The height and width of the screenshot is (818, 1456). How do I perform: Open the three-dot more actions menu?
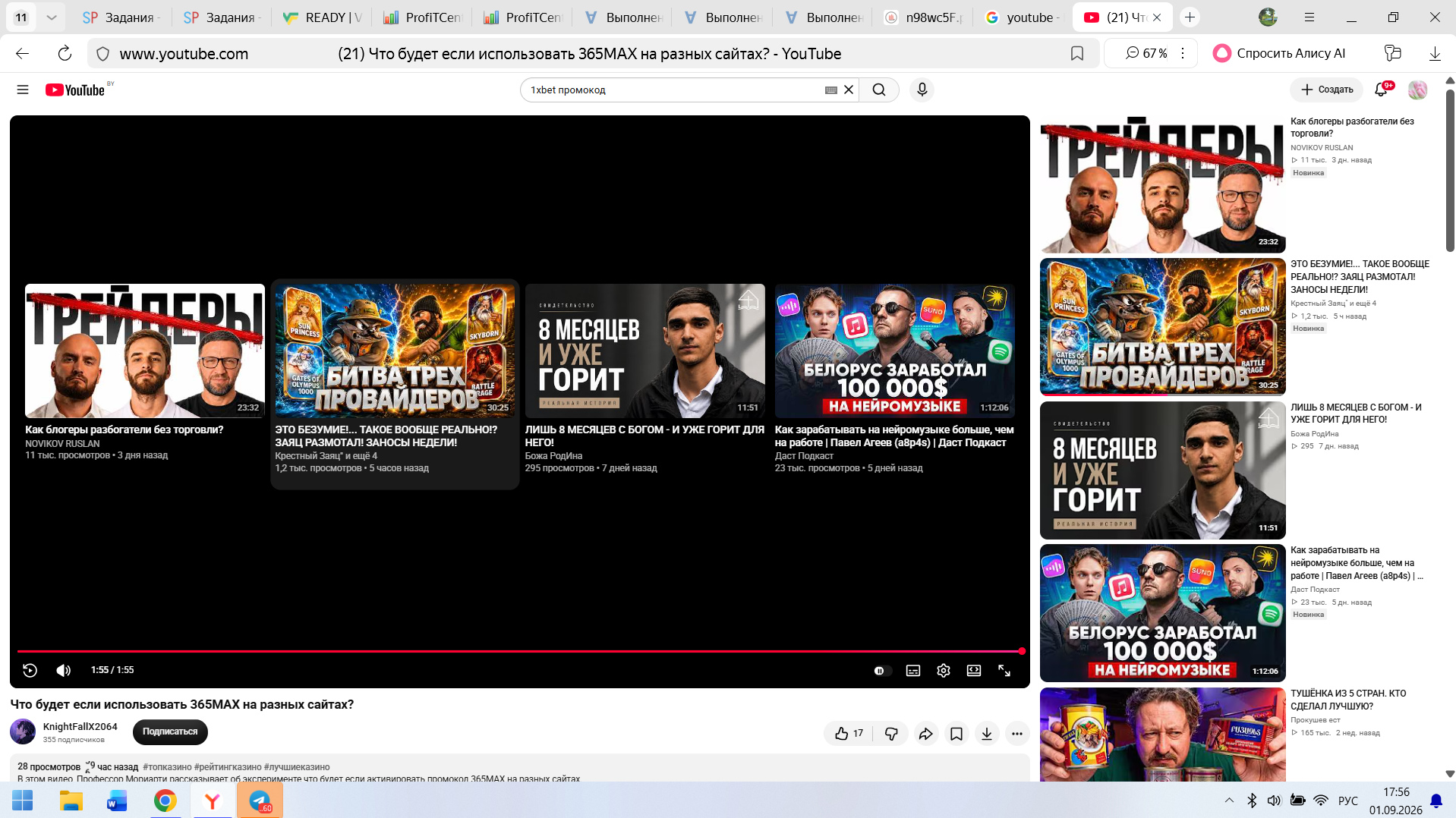point(1017,734)
